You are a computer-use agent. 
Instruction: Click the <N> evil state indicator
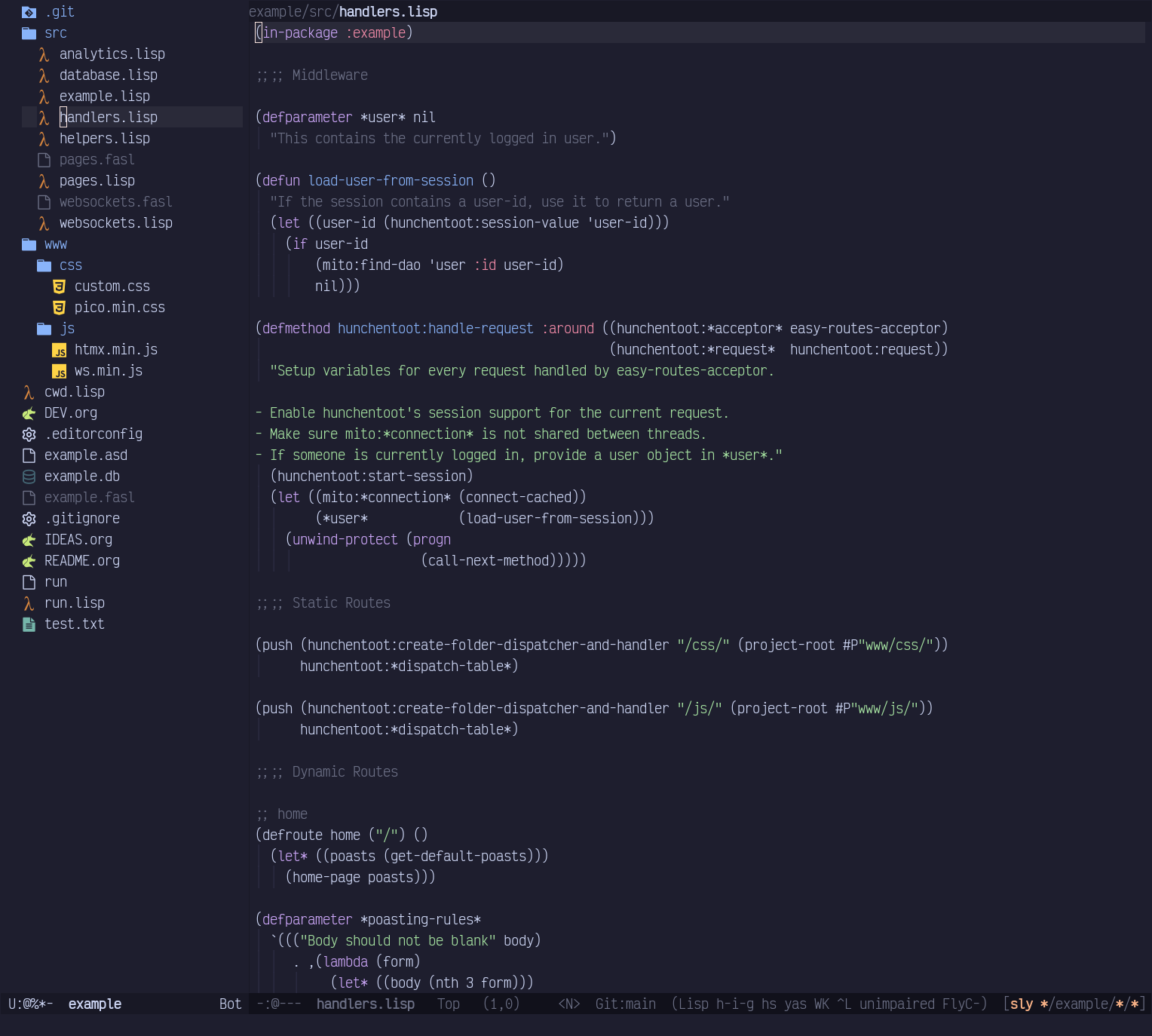coord(569,1004)
